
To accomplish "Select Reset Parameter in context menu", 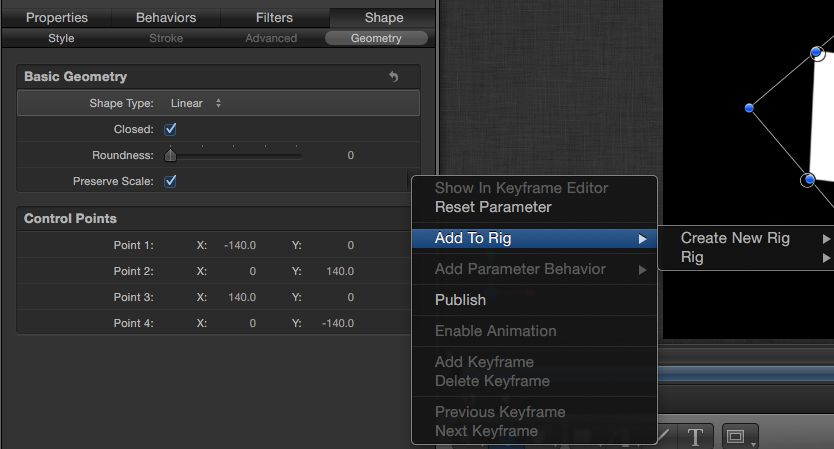I will click(x=493, y=207).
